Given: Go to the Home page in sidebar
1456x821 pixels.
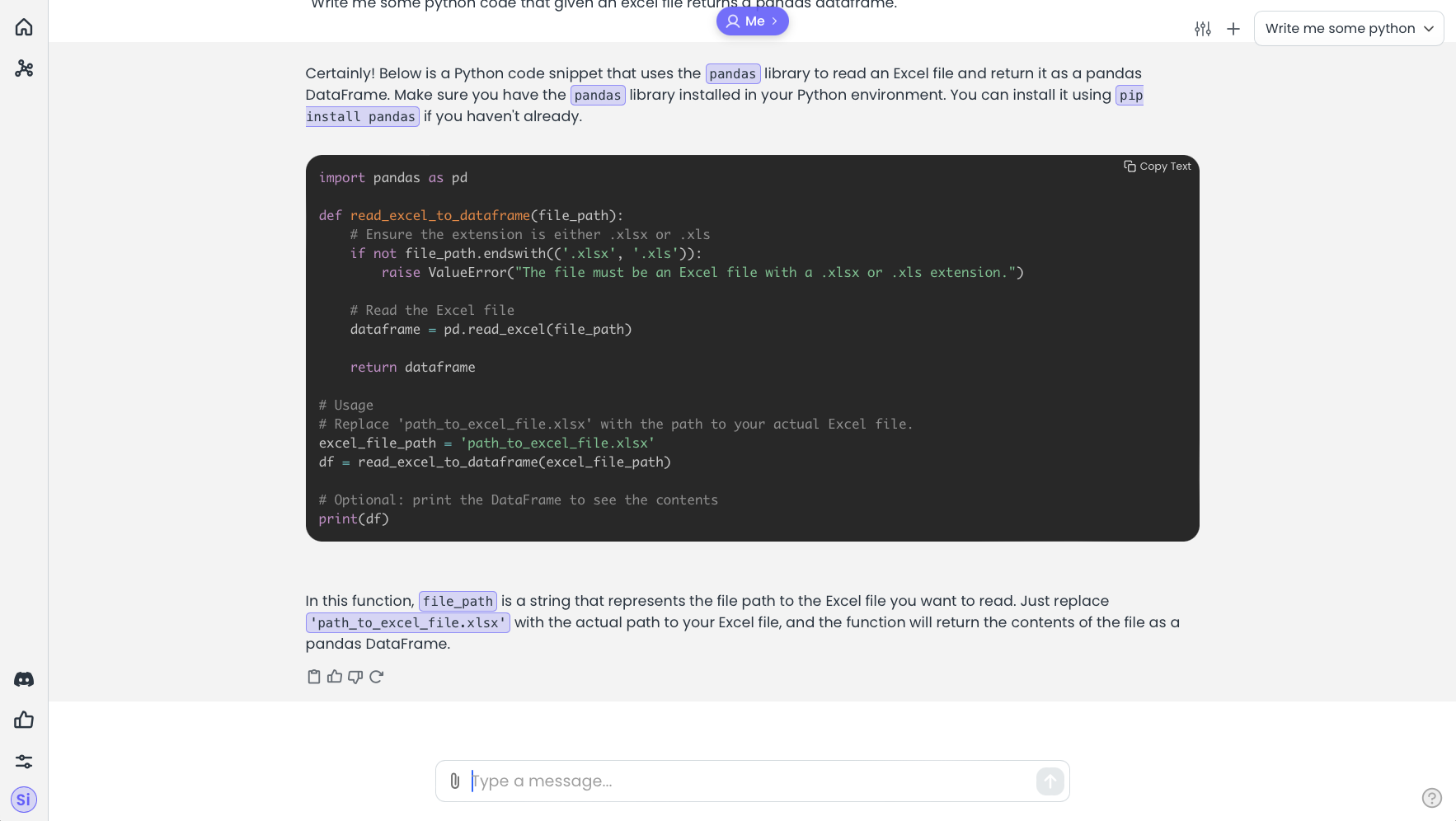Looking at the screenshot, I should click(x=24, y=27).
